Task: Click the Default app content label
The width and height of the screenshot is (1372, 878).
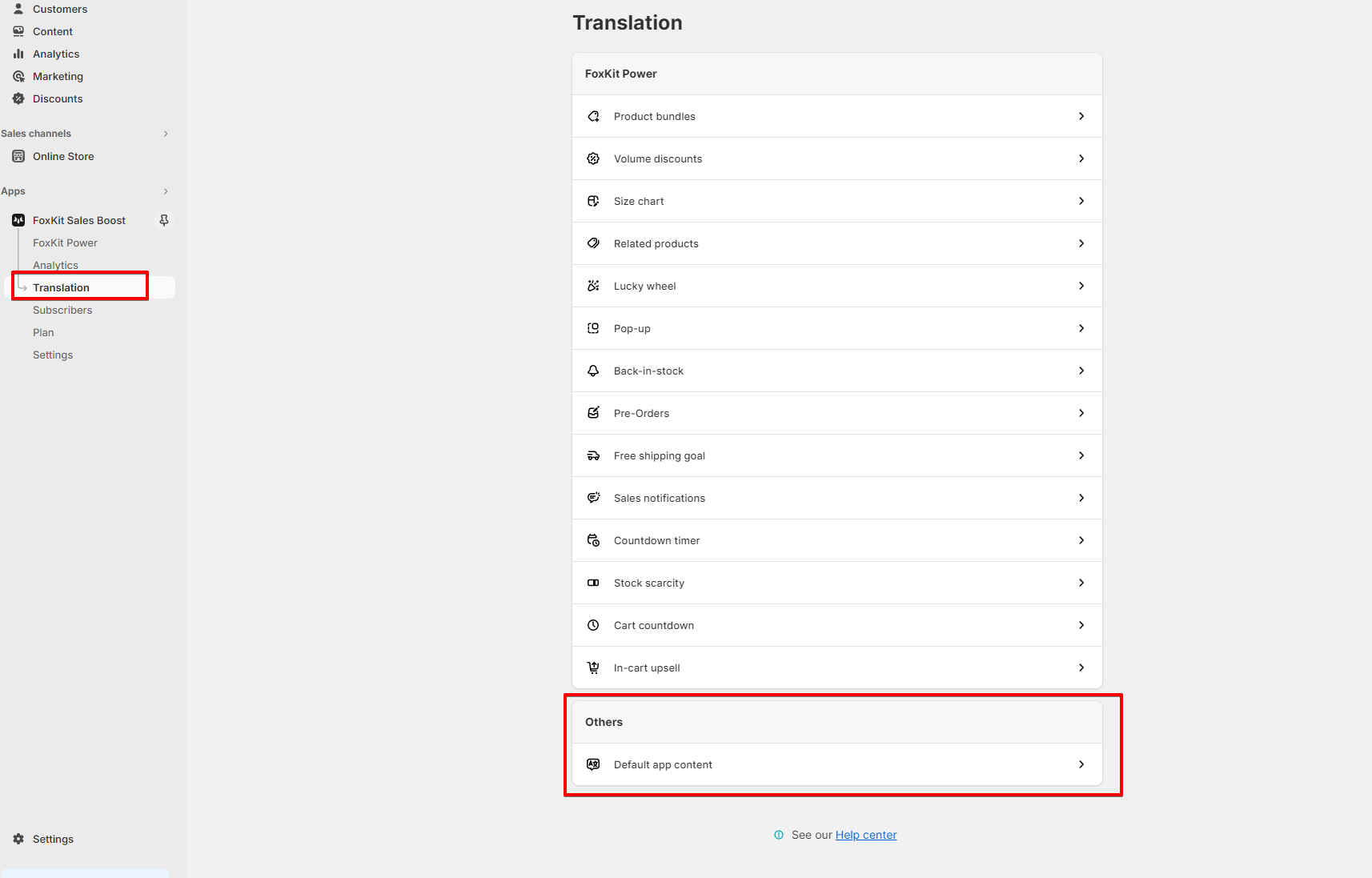Action: (663, 764)
